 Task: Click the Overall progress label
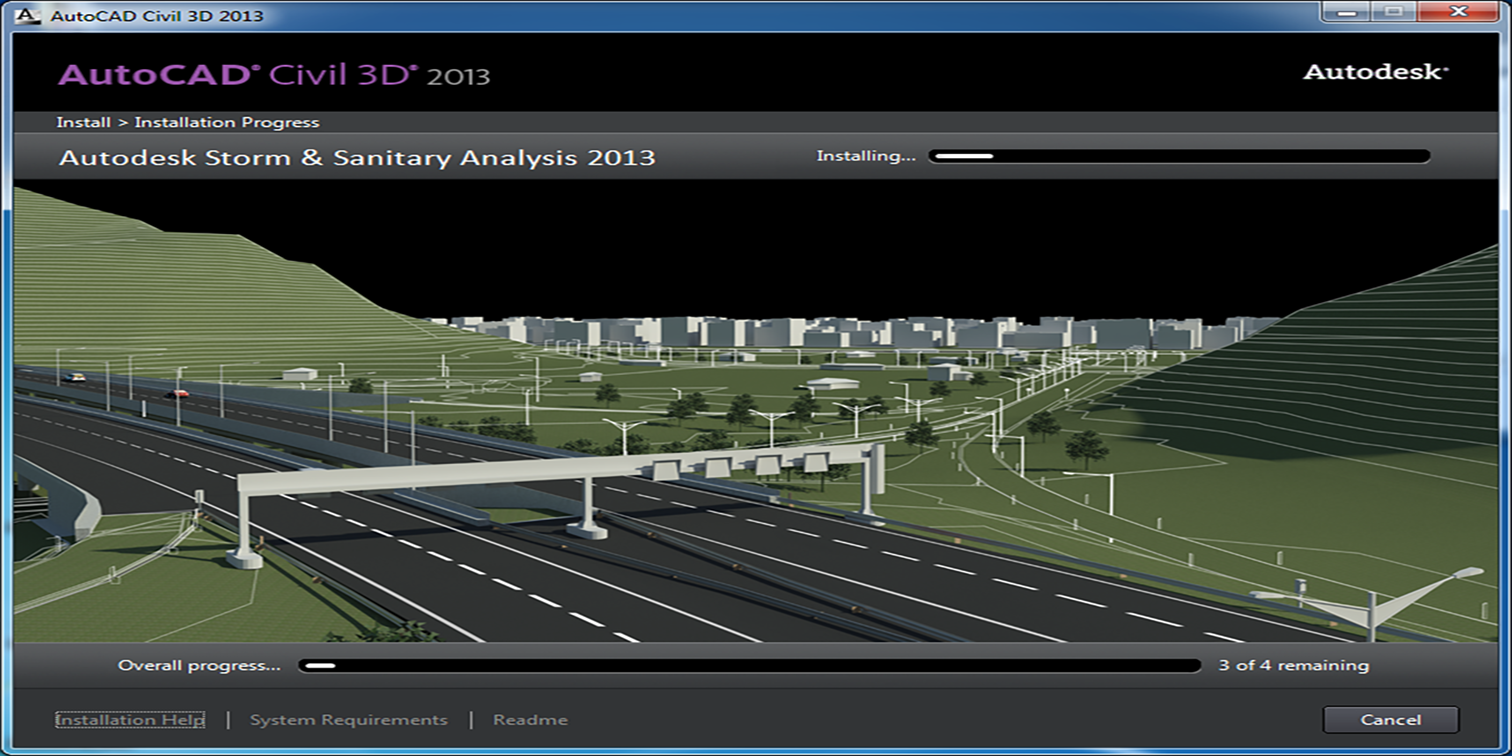coord(199,665)
